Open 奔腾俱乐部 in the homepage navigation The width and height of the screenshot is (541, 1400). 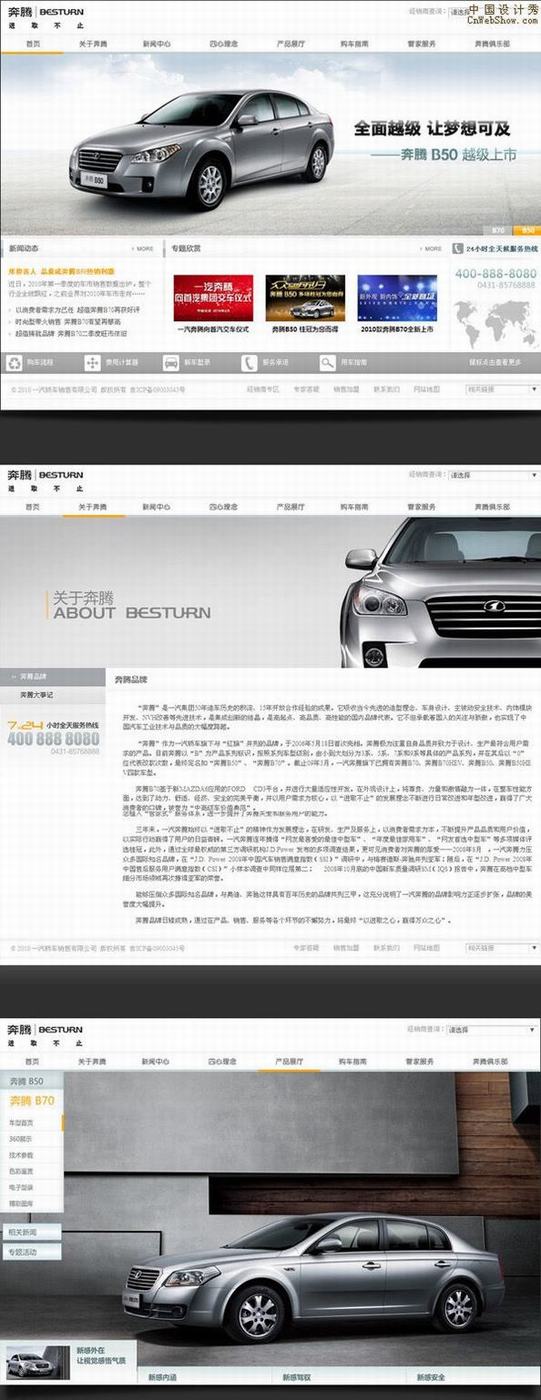494,45
